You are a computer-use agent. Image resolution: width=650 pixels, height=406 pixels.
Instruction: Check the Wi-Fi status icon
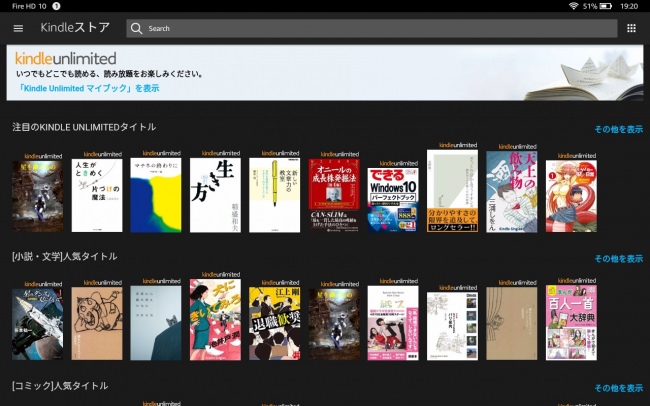(573, 6)
